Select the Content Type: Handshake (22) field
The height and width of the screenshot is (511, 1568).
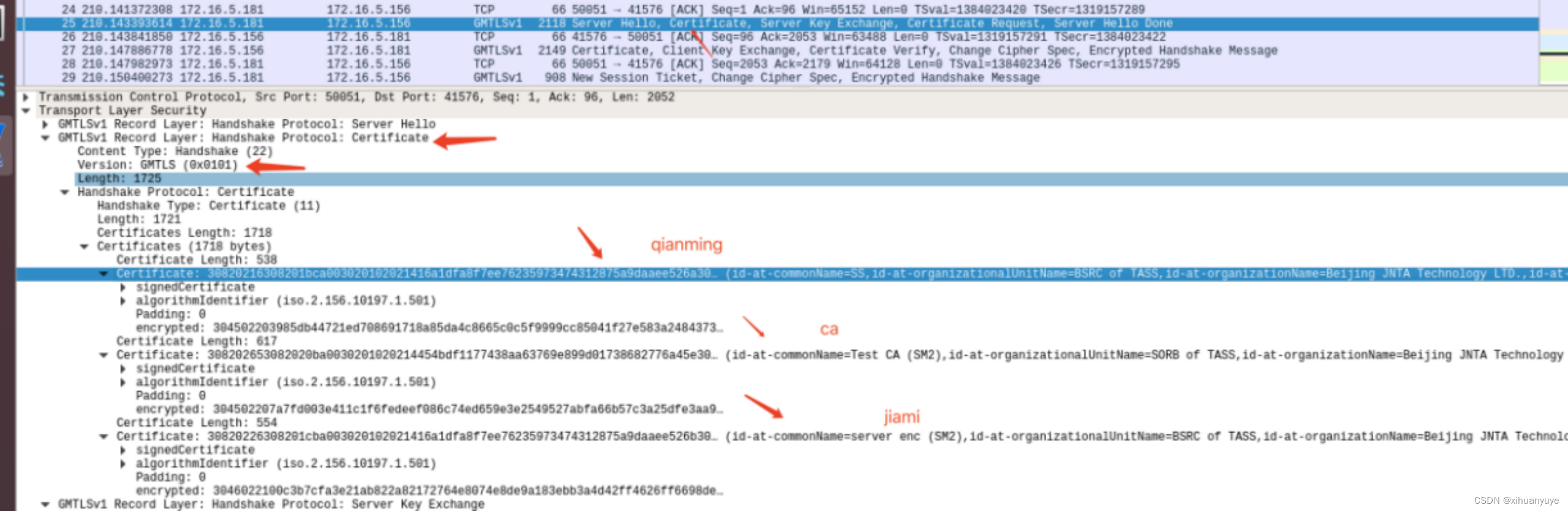coord(175,151)
